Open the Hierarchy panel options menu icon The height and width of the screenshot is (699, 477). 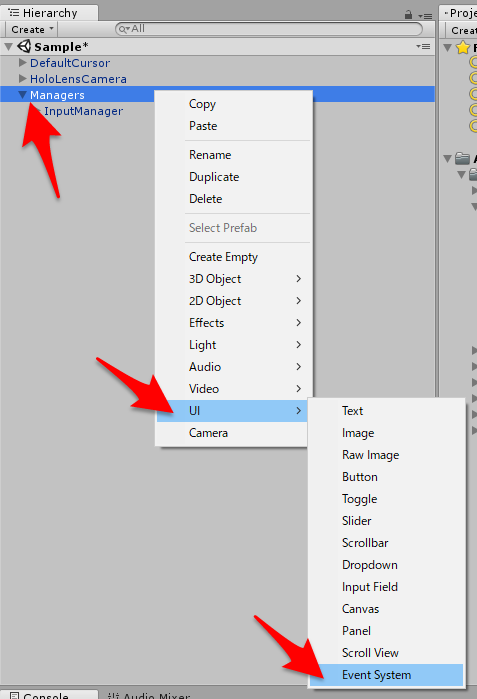click(425, 16)
